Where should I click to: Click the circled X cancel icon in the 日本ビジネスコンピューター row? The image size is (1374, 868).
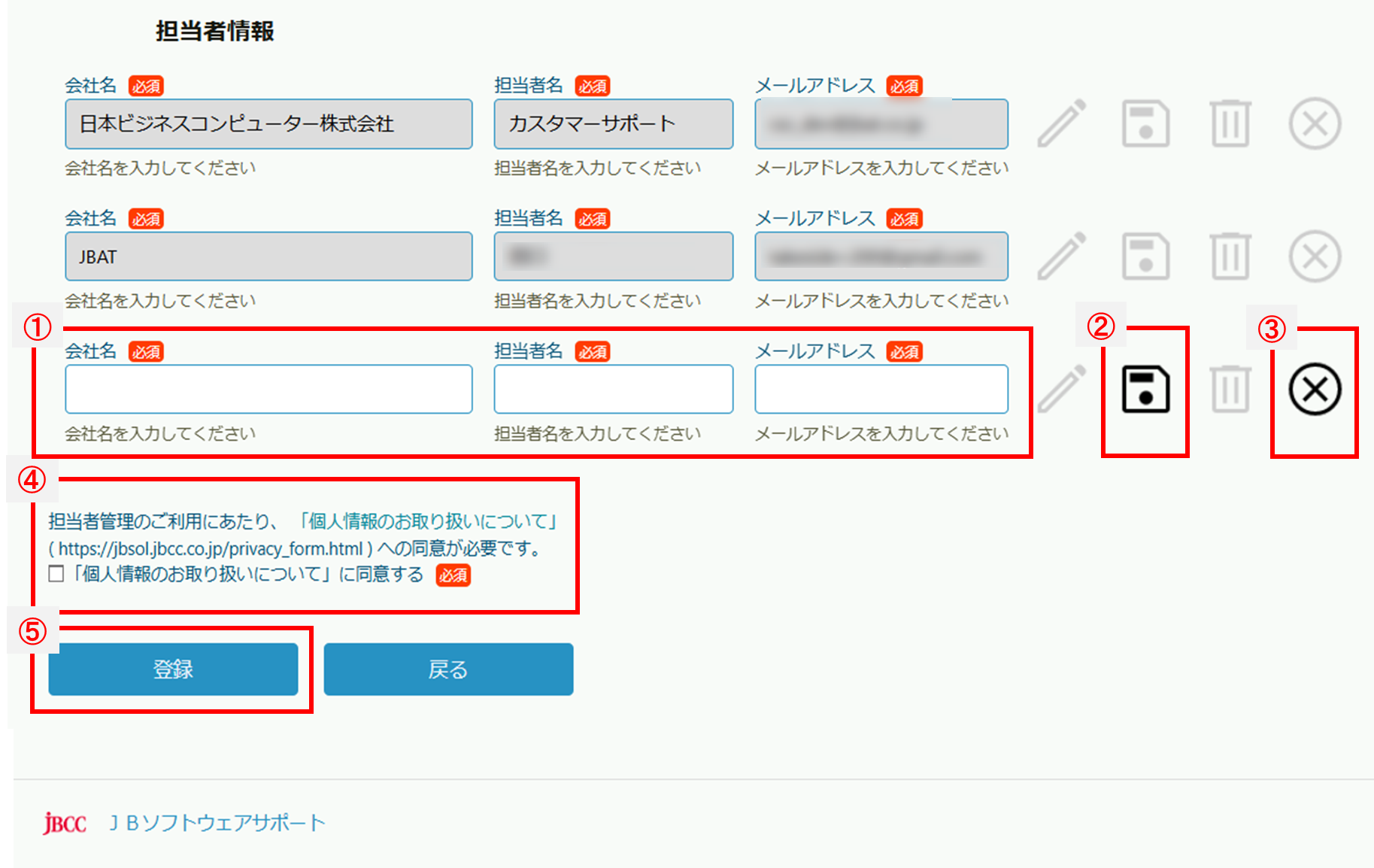(1315, 123)
